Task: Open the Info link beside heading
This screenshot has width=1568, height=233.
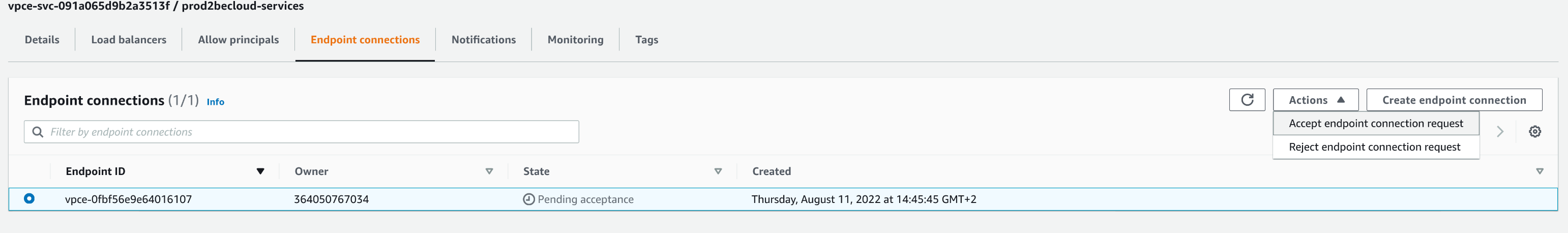Action: [x=216, y=102]
